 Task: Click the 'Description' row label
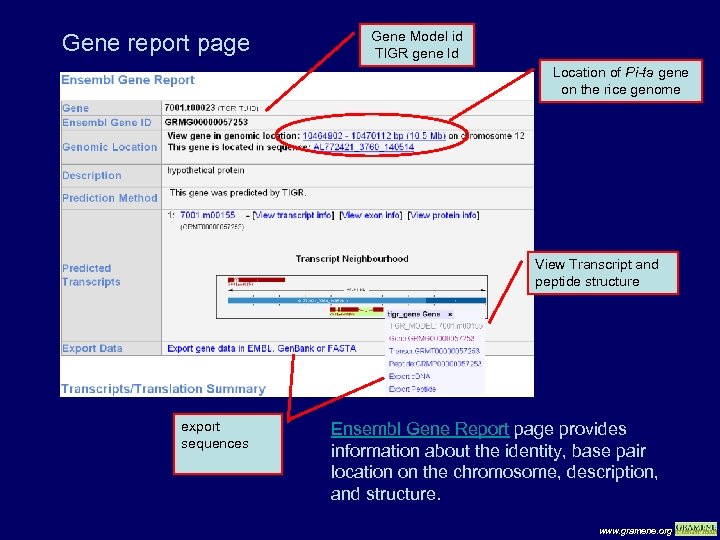(x=92, y=175)
